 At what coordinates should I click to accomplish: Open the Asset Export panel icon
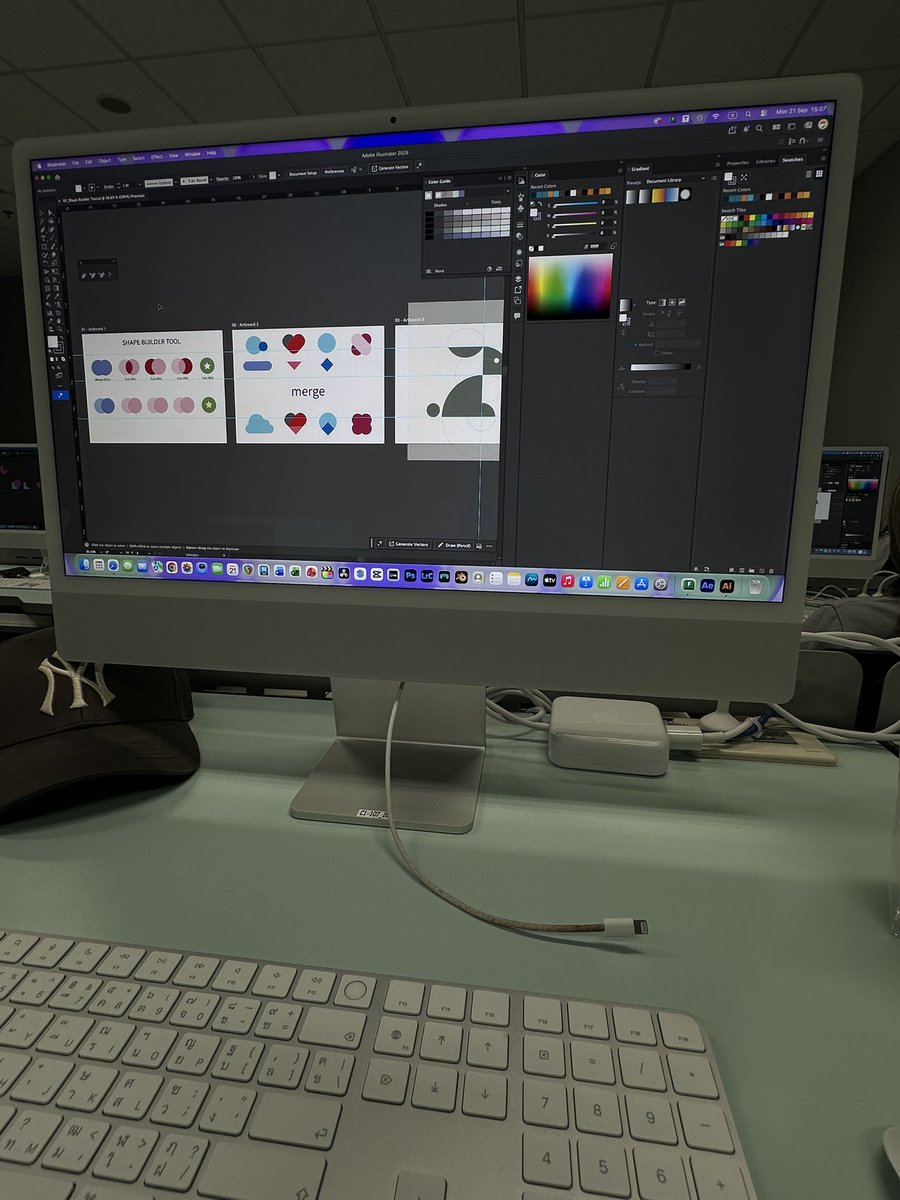coord(518,290)
